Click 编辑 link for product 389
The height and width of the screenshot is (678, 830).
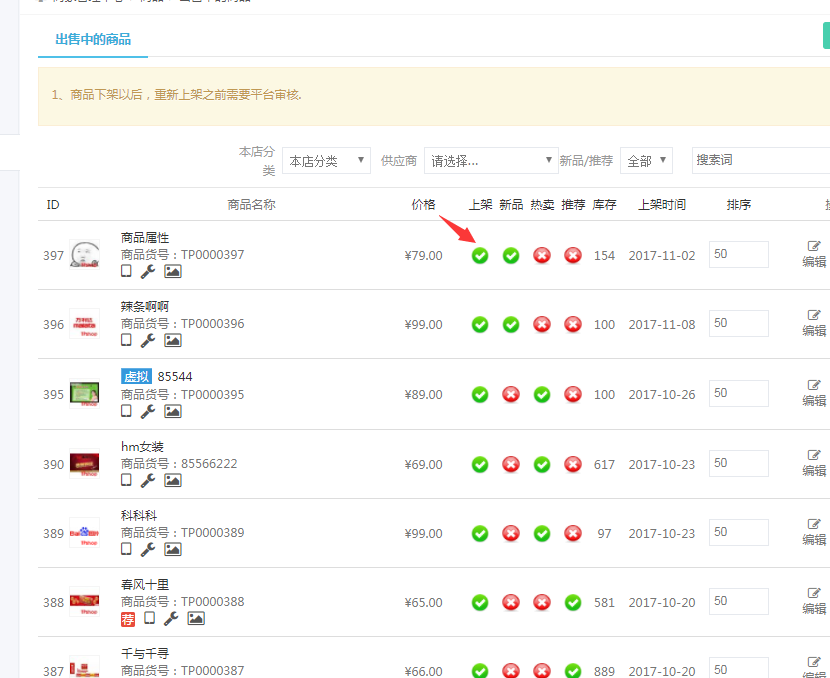click(x=814, y=540)
